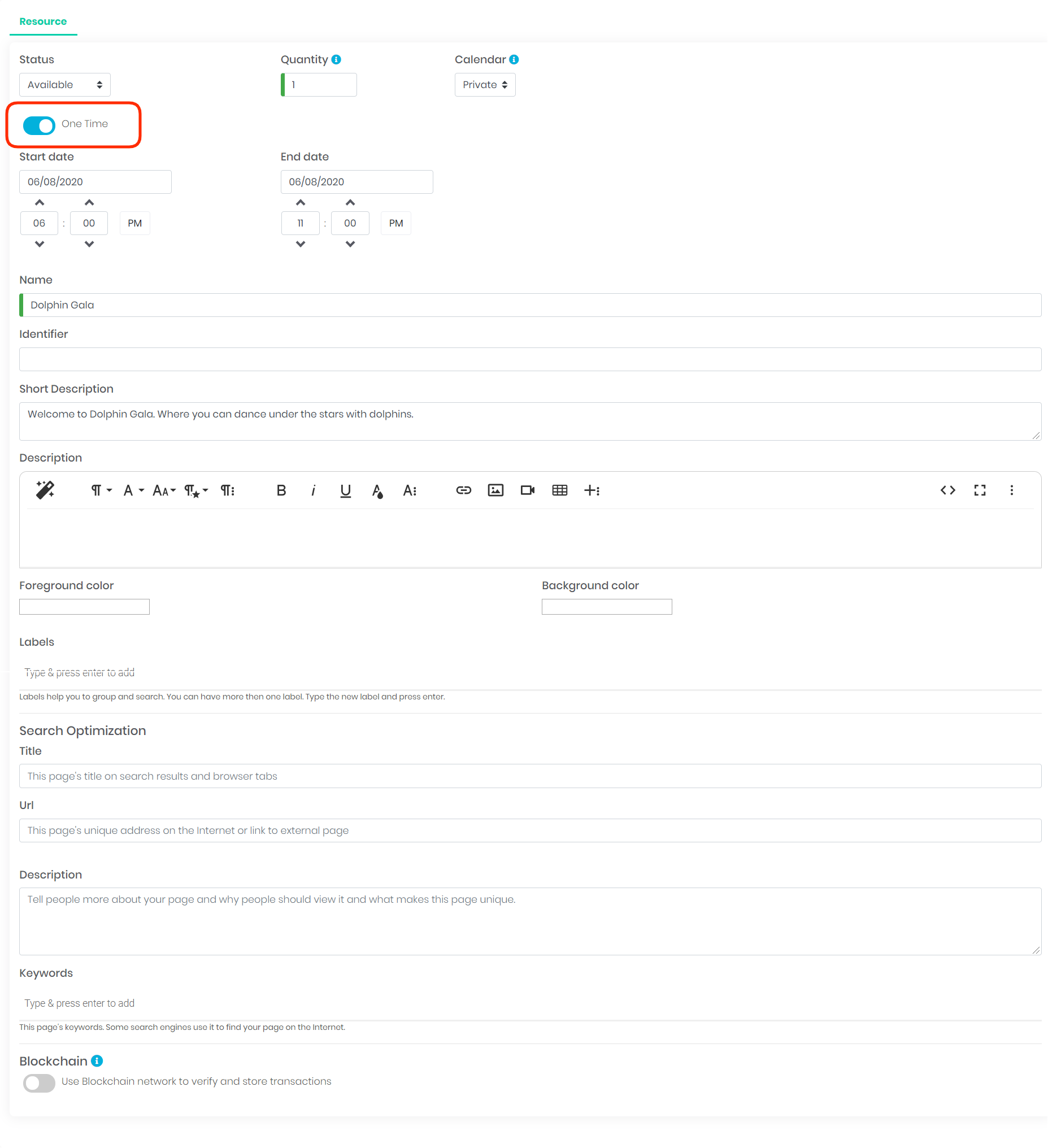
Task: Open more options menu in editor
Action: tap(1011, 490)
